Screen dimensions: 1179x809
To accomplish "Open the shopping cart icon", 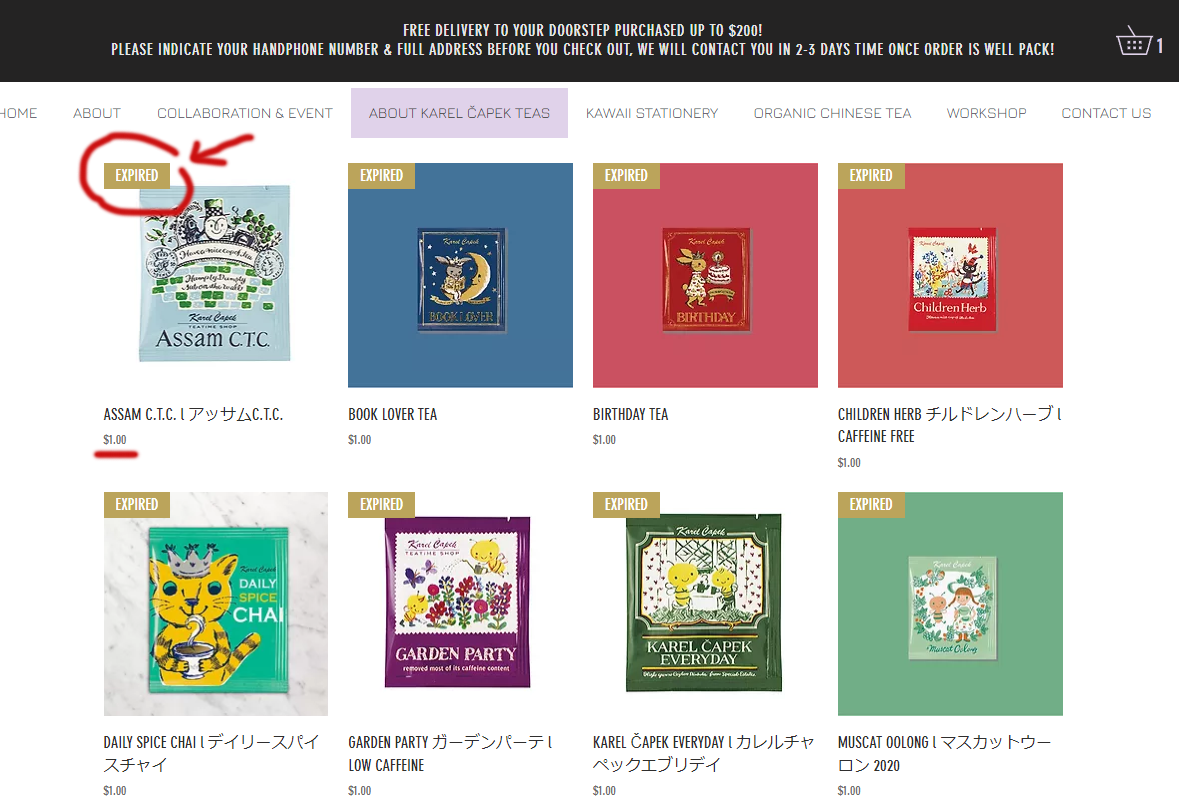I will [x=1134, y=41].
